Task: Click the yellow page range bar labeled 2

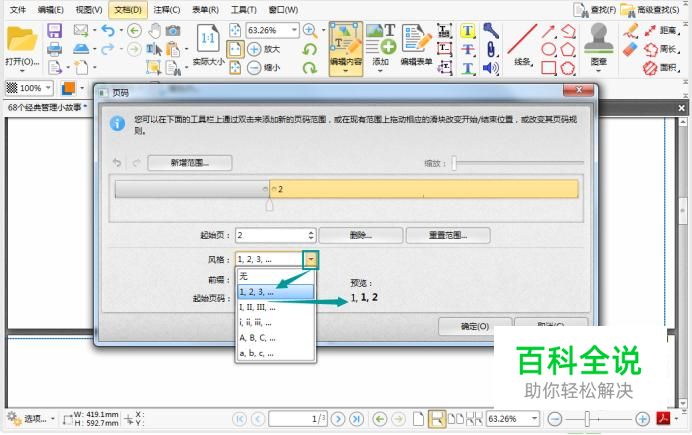Action: (x=424, y=189)
